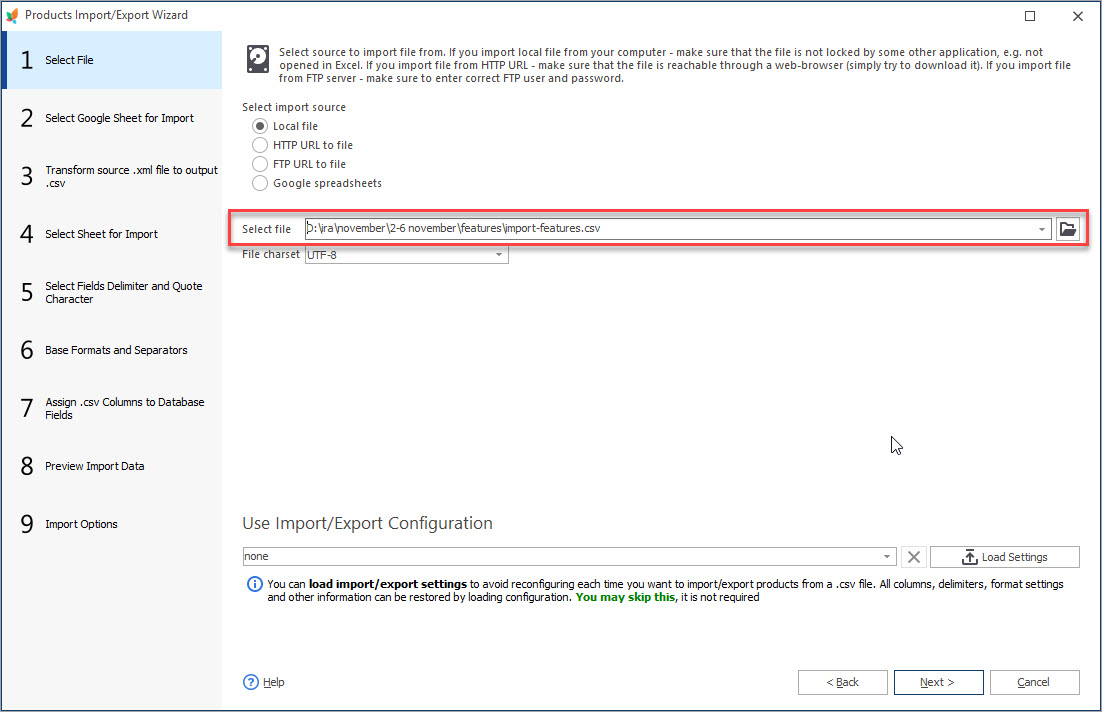Open step 6 Base Formats and Separators
1102x712 pixels.
click(112, 350)
